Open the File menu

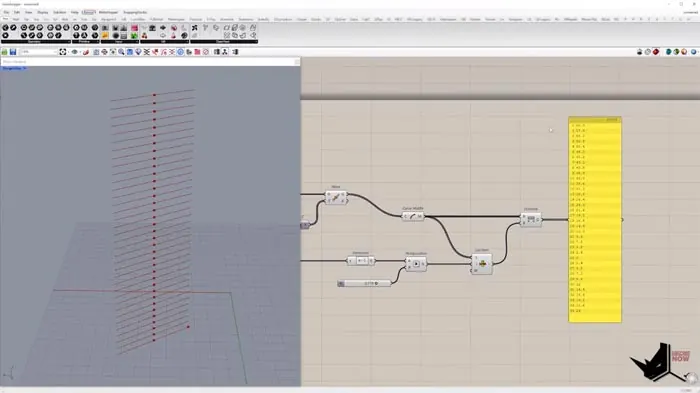click(x=6, y=13)
